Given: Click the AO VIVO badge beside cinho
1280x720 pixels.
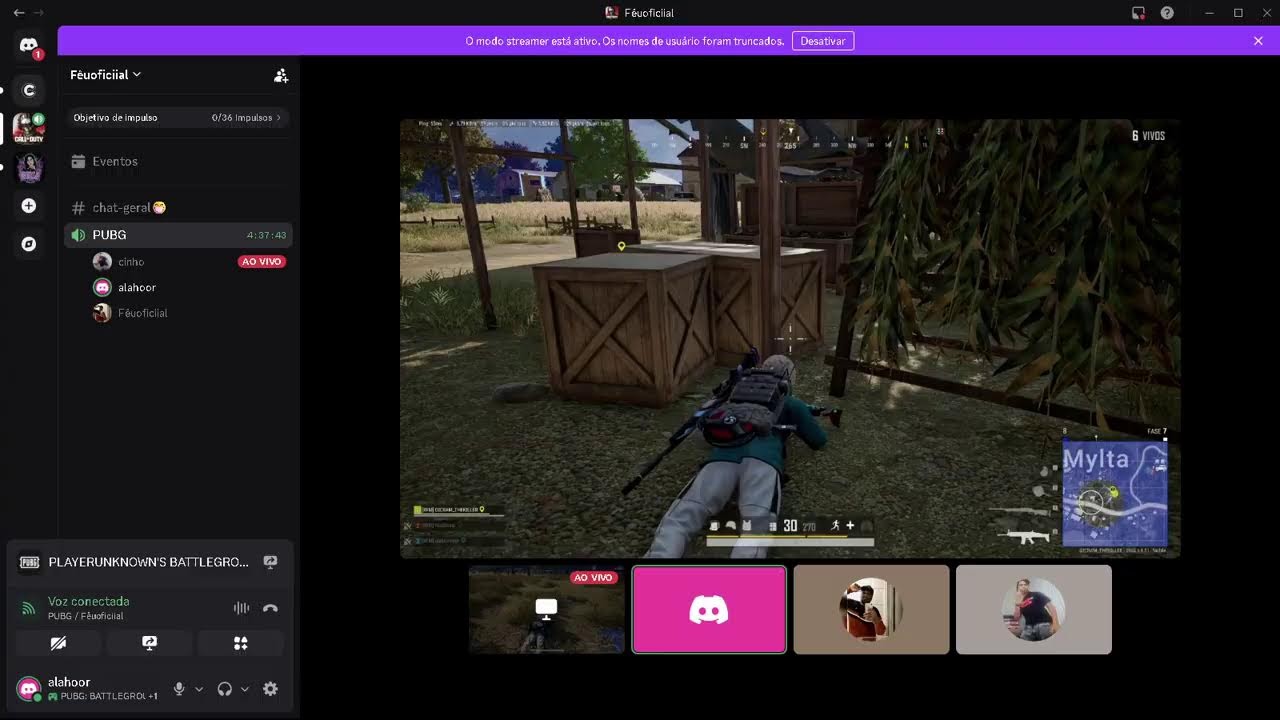Looking at the screenshot, I should pyautogui.click(x=262, y=262).
